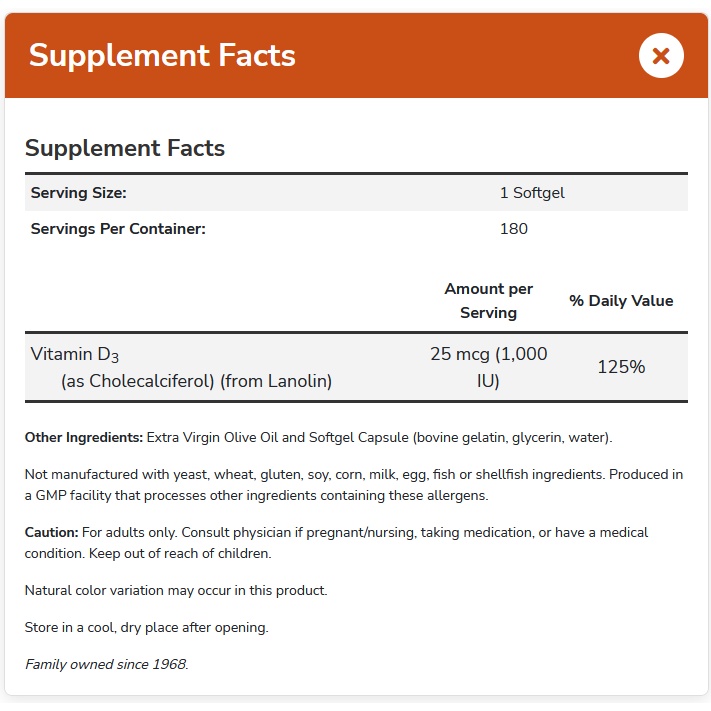Click the white Supplement Facts banner title

click(x=162, y=55)
